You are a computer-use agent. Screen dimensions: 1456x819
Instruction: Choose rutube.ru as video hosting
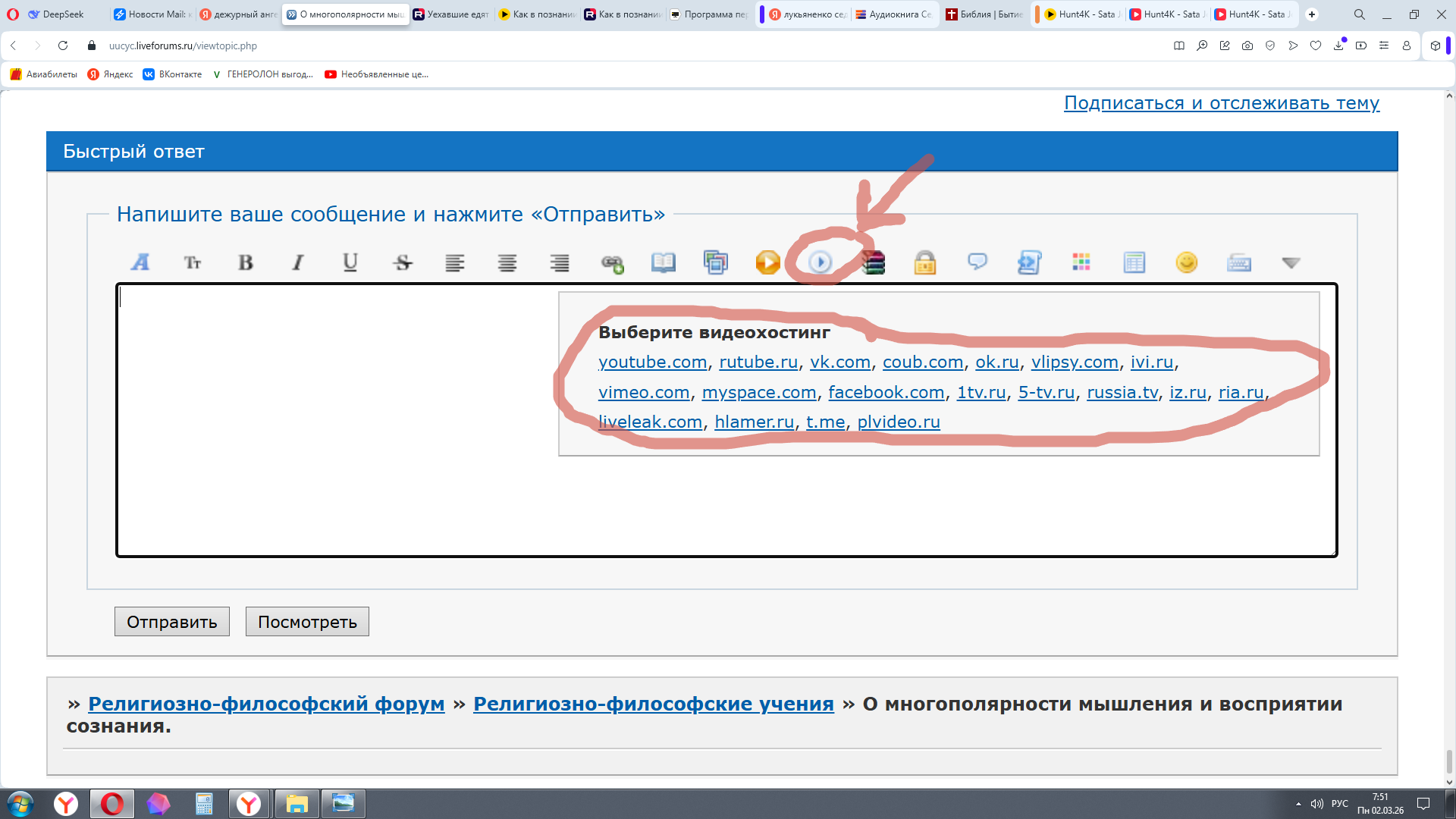tap(758, 362)
